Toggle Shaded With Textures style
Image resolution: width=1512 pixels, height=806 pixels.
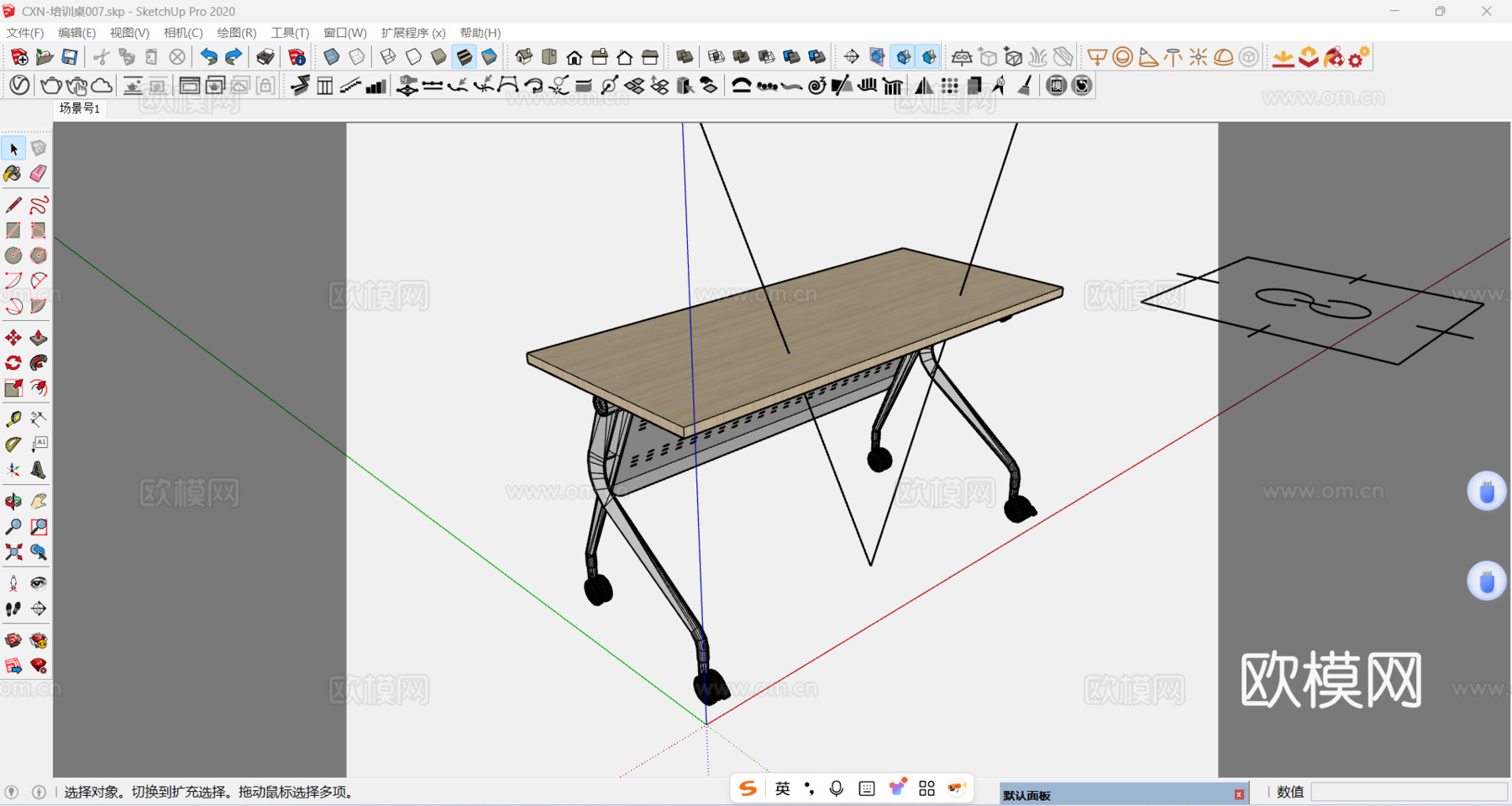[464, 57]
